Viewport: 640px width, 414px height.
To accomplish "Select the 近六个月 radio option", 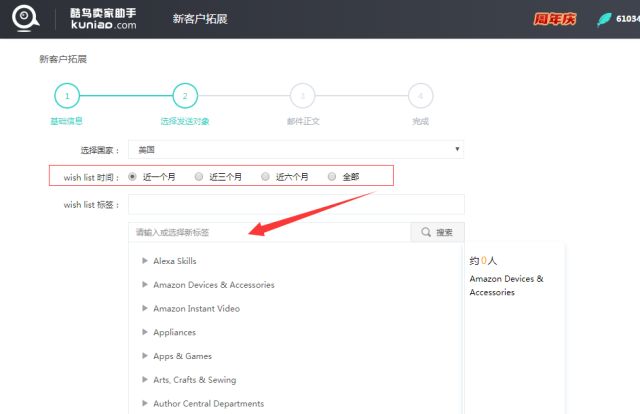I will (x=265, y=176).
